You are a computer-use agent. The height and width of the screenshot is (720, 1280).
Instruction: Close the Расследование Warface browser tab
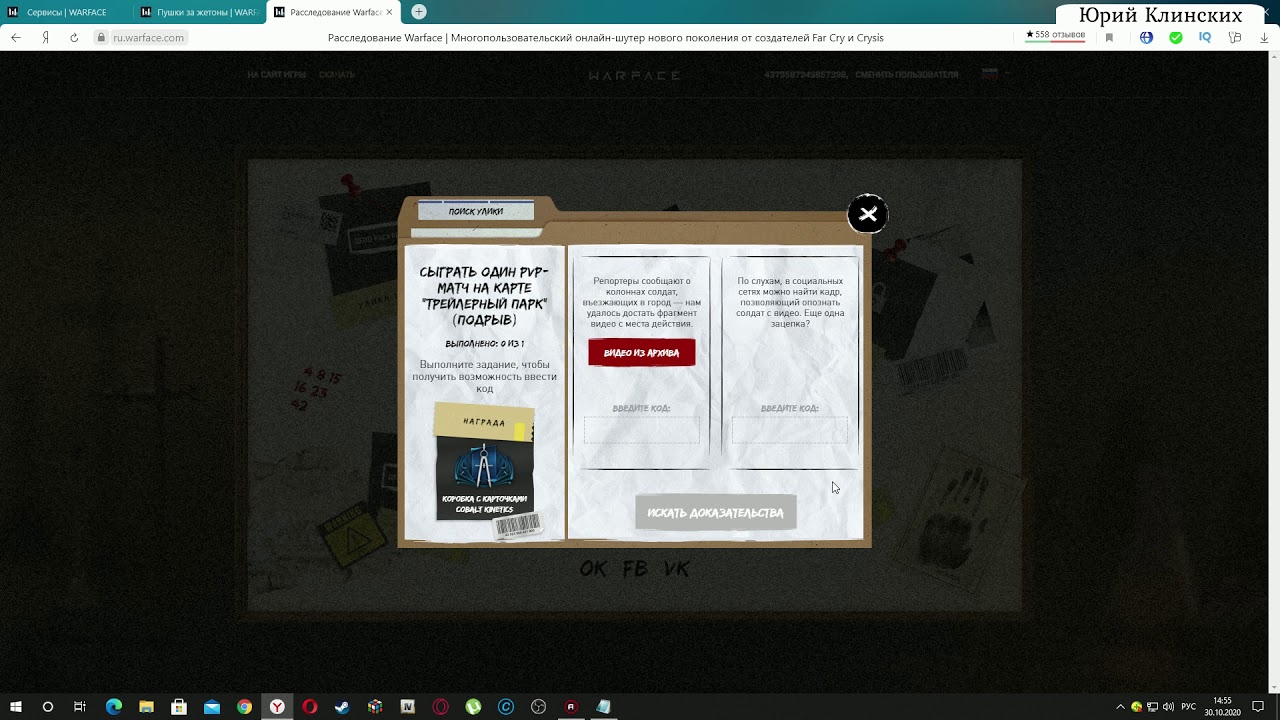[x=391, y=12]
